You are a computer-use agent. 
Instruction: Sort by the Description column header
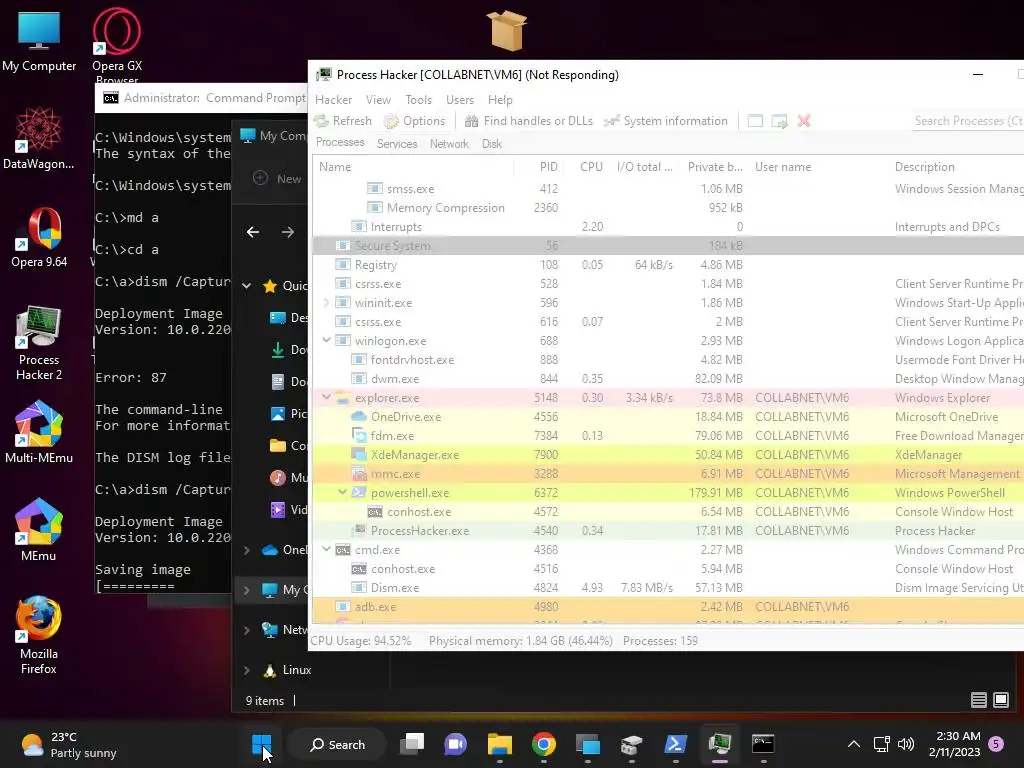(x=956, y=167)
